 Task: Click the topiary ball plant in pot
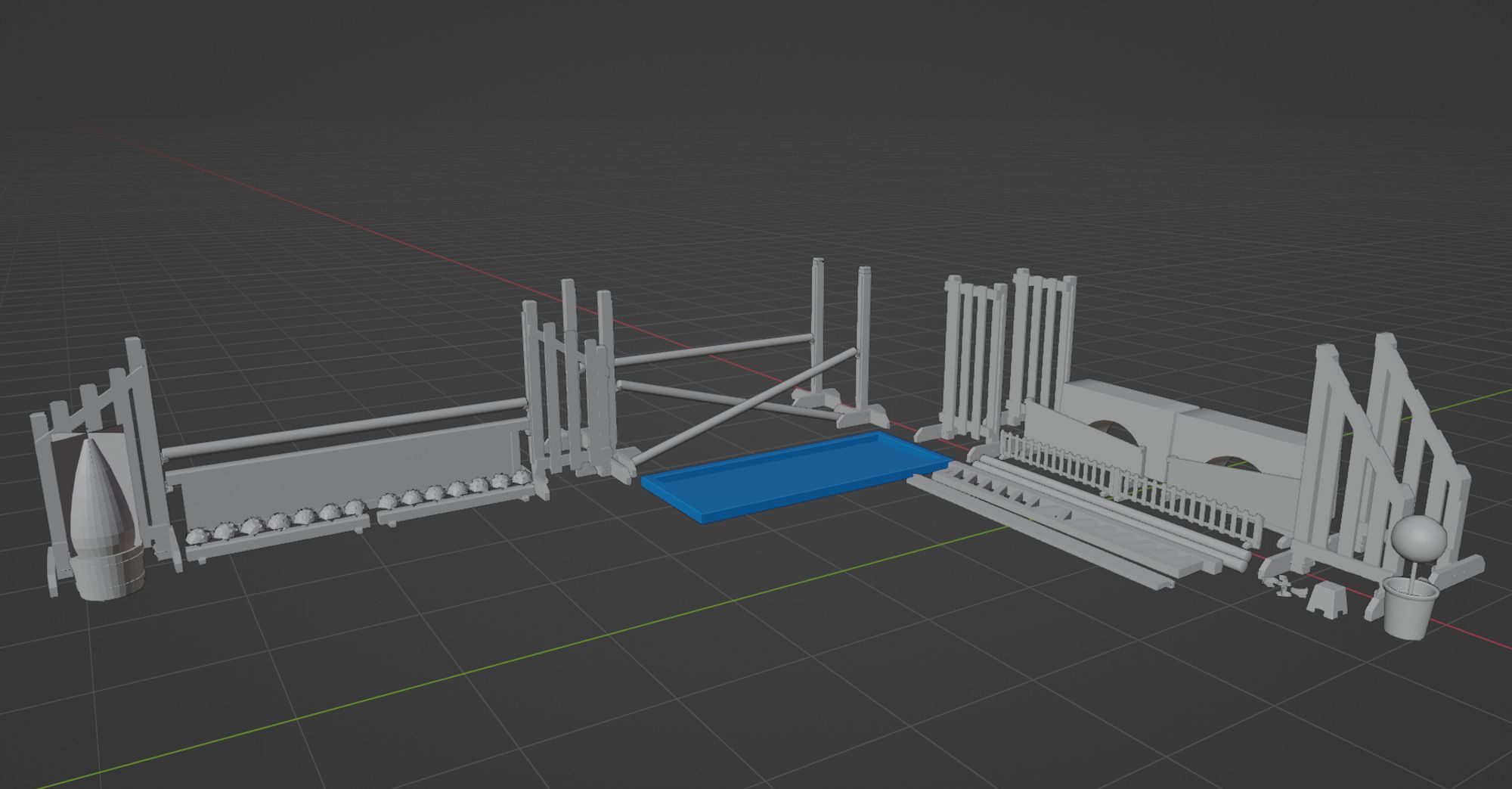1414,576
